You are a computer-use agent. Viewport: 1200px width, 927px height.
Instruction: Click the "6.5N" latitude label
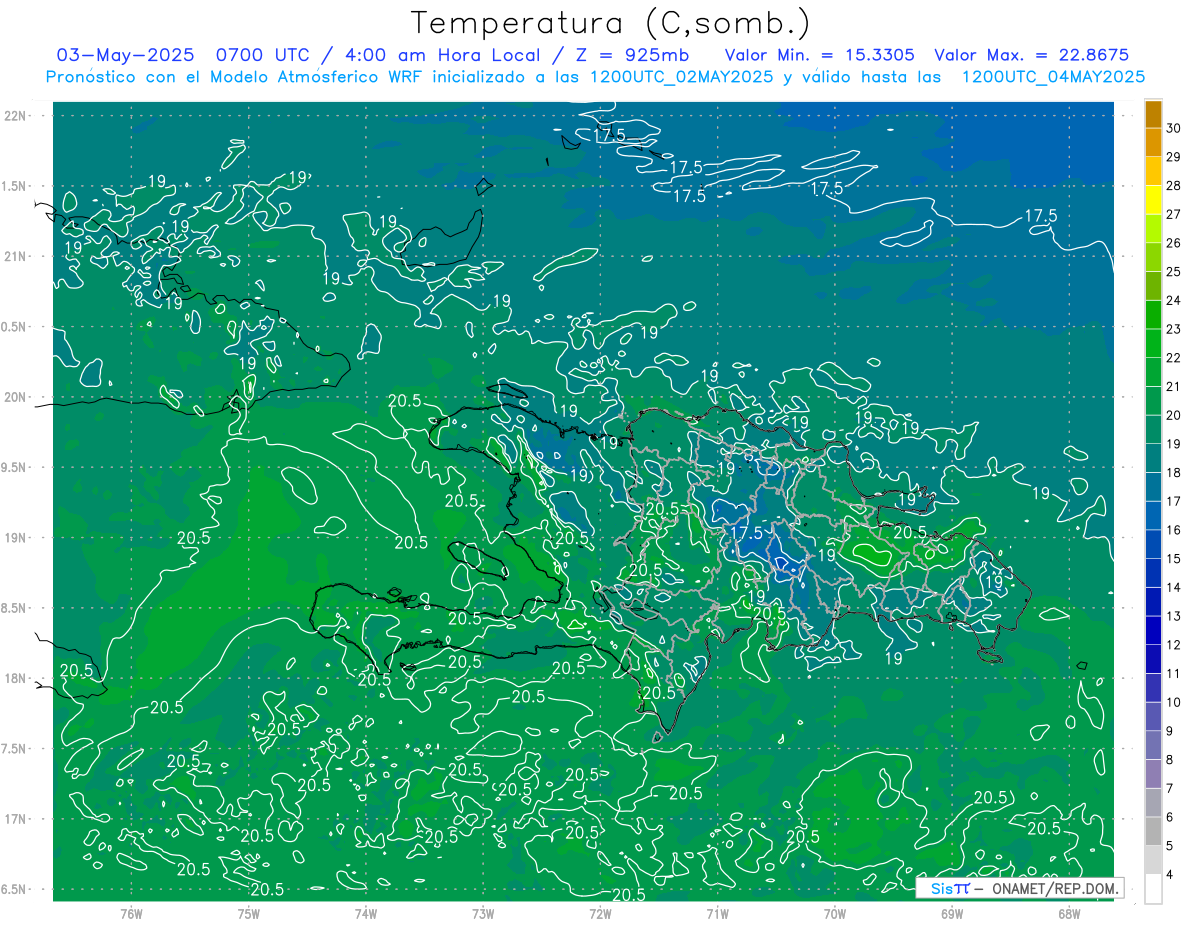coord(15,889)
